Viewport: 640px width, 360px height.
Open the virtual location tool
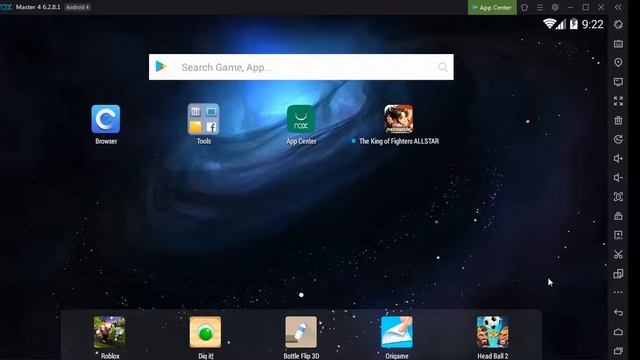pyautogui.click(x=618, y=62)
